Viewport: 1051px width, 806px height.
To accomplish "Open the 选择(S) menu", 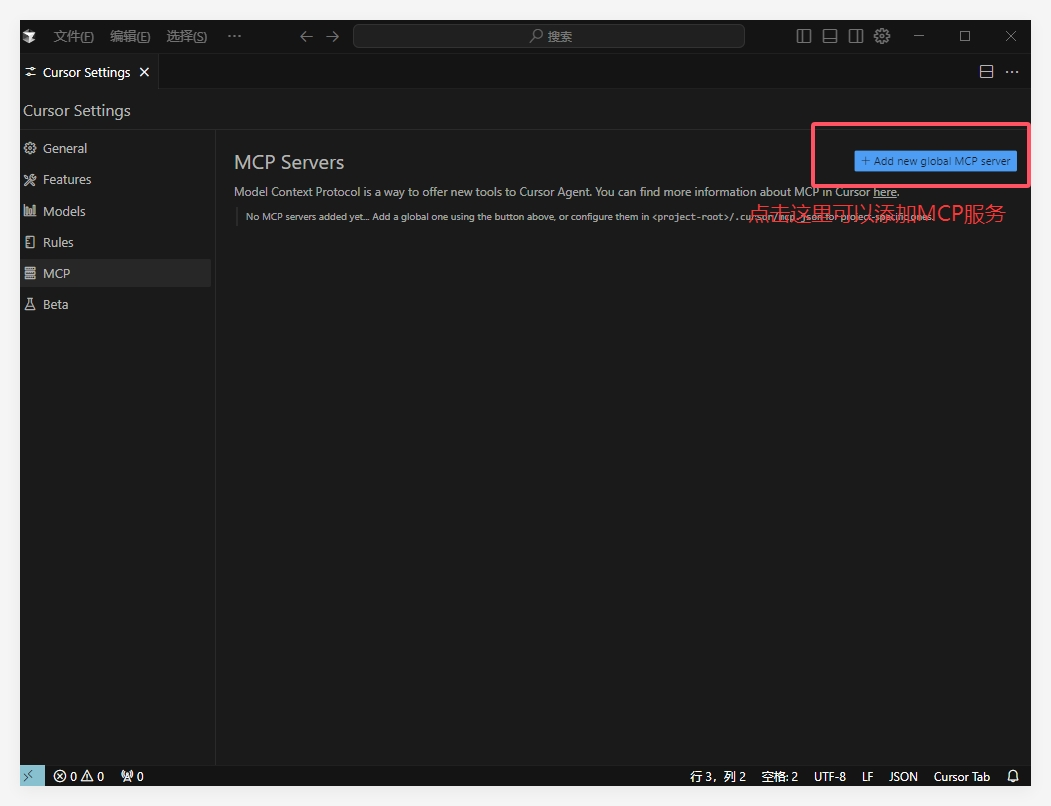I will (186, 36).
